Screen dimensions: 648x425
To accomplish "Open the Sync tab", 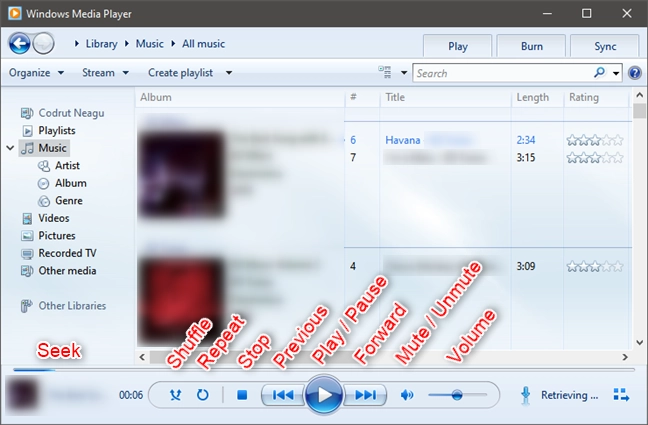I will 605,46.
